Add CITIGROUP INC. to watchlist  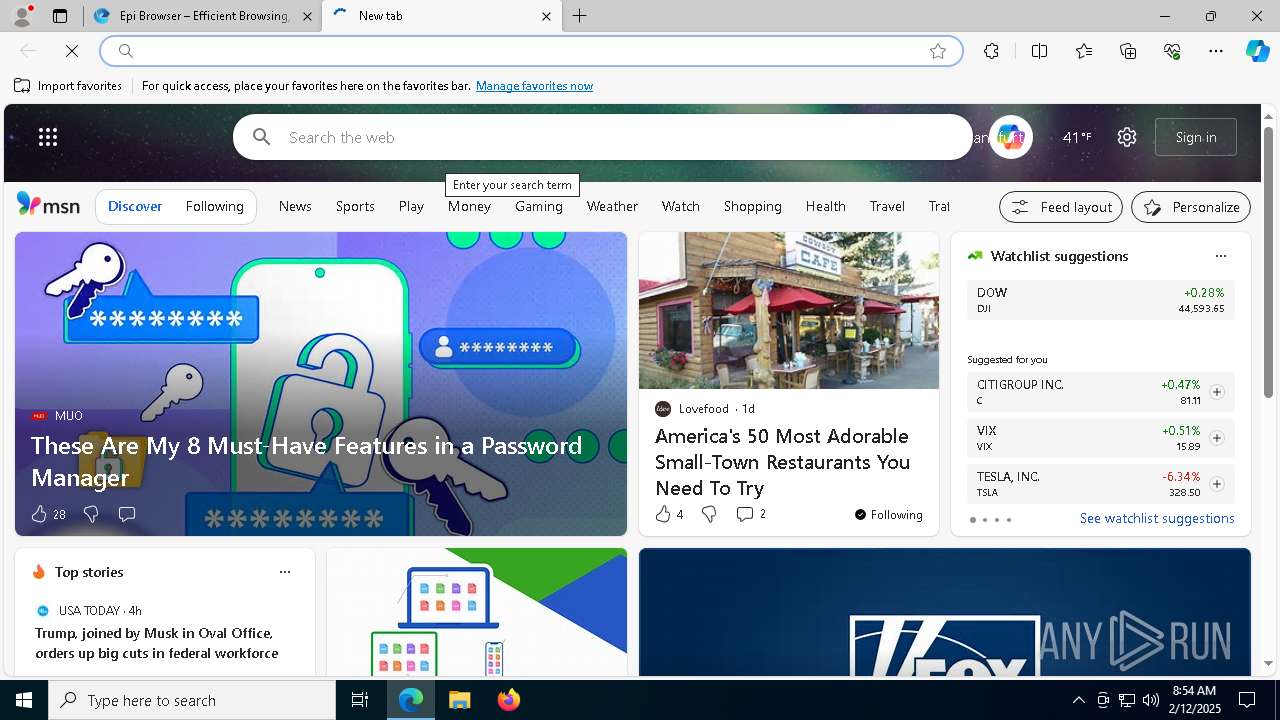point(1216,392)
